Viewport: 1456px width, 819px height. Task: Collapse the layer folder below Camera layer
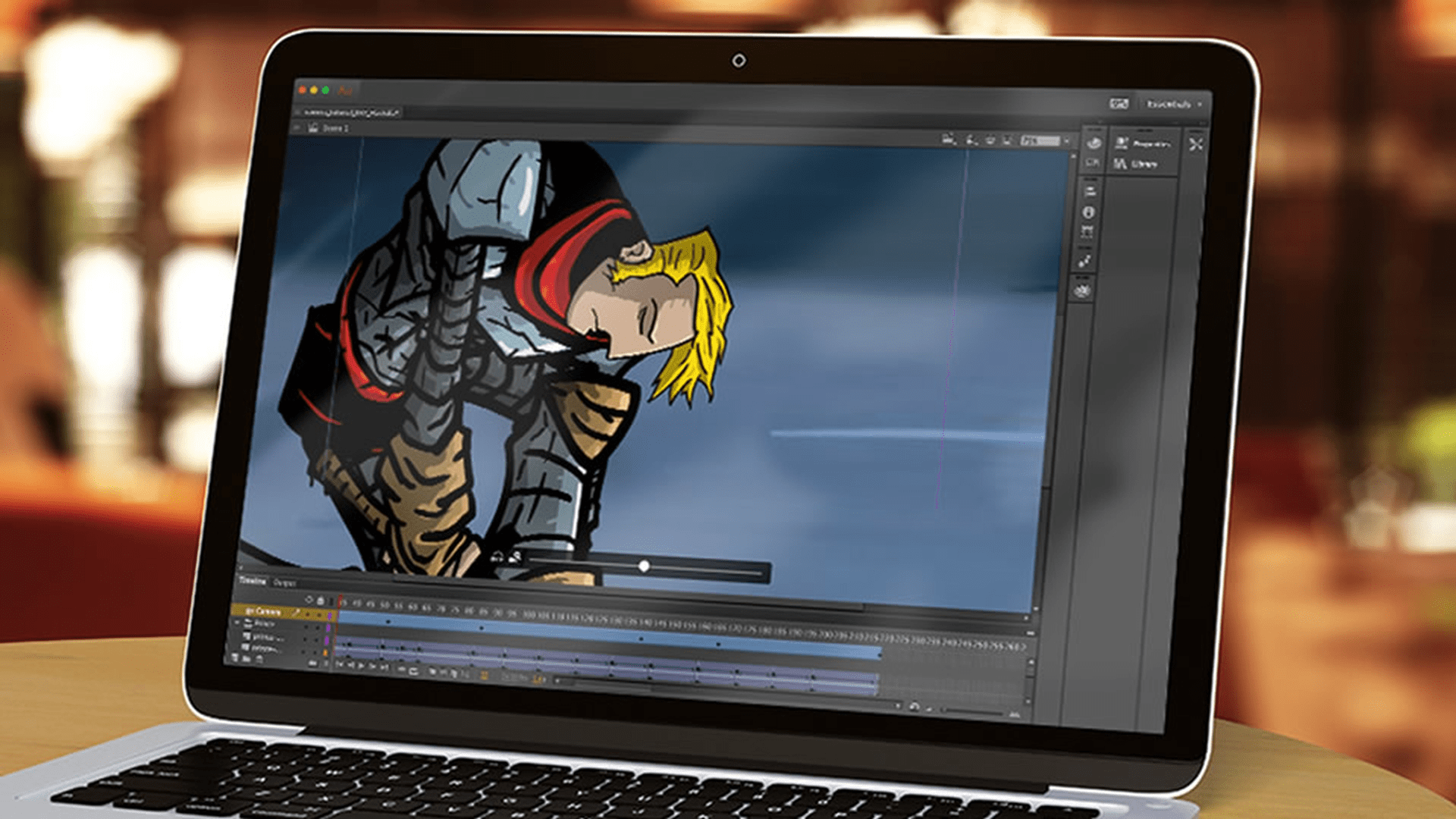point(237,623)
